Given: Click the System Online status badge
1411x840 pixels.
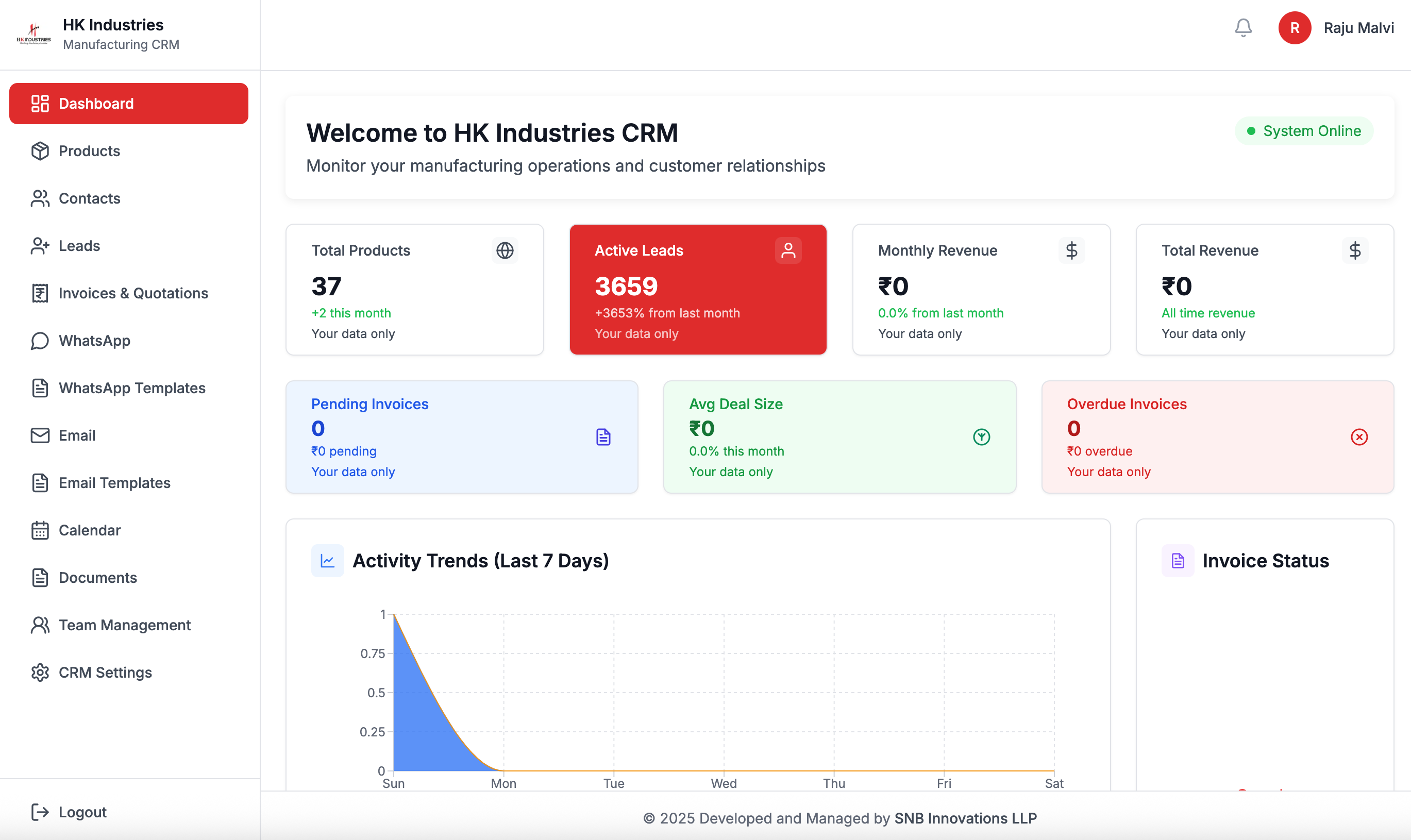Looking at the screenshot, I should click(x=1303, y=131).
